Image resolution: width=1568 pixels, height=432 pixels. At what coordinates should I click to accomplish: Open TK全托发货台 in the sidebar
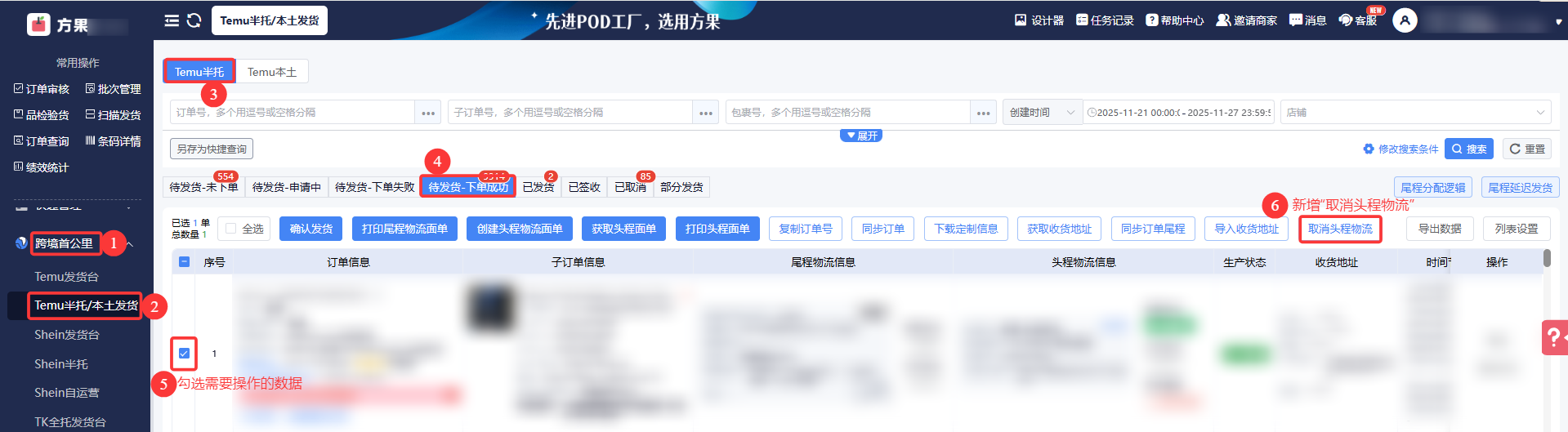(x=70, y=422)
